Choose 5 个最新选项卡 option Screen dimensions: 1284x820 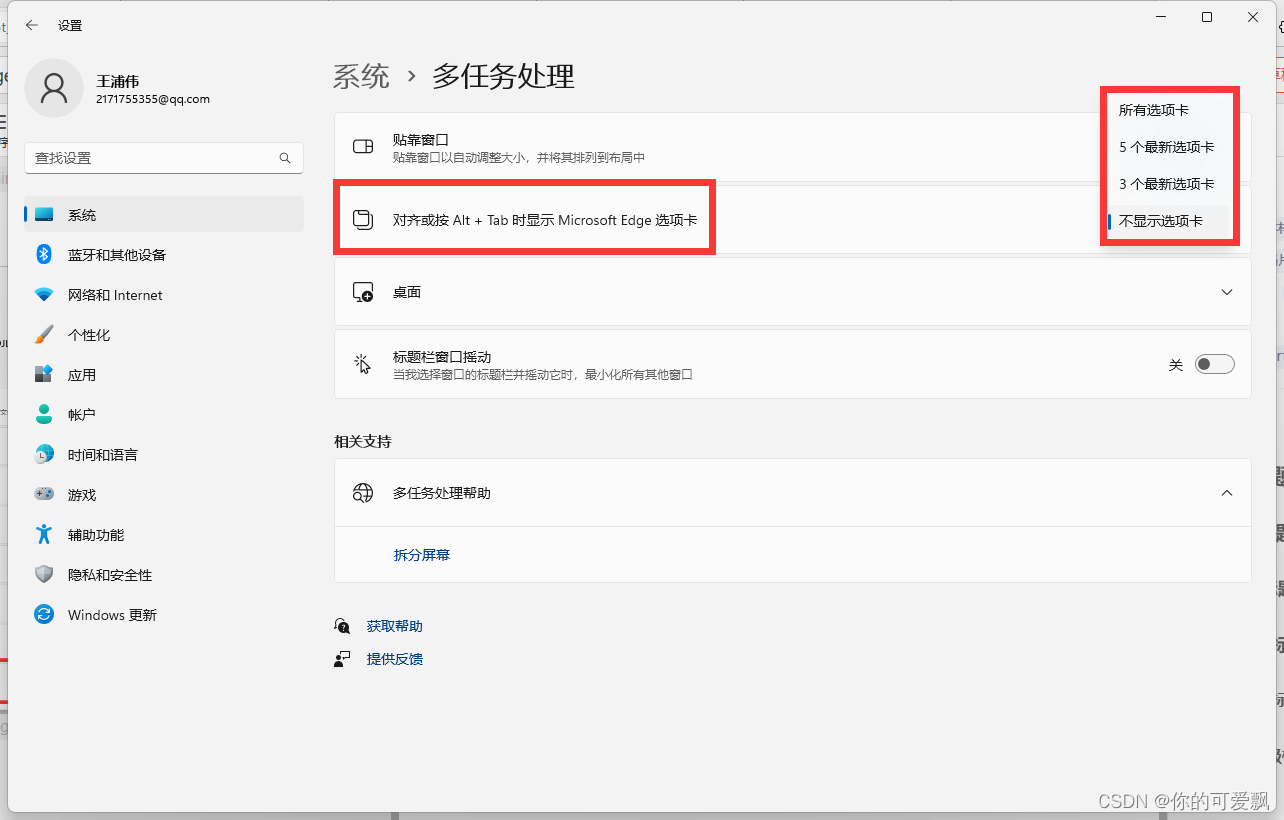click(x=1168, y=147)
